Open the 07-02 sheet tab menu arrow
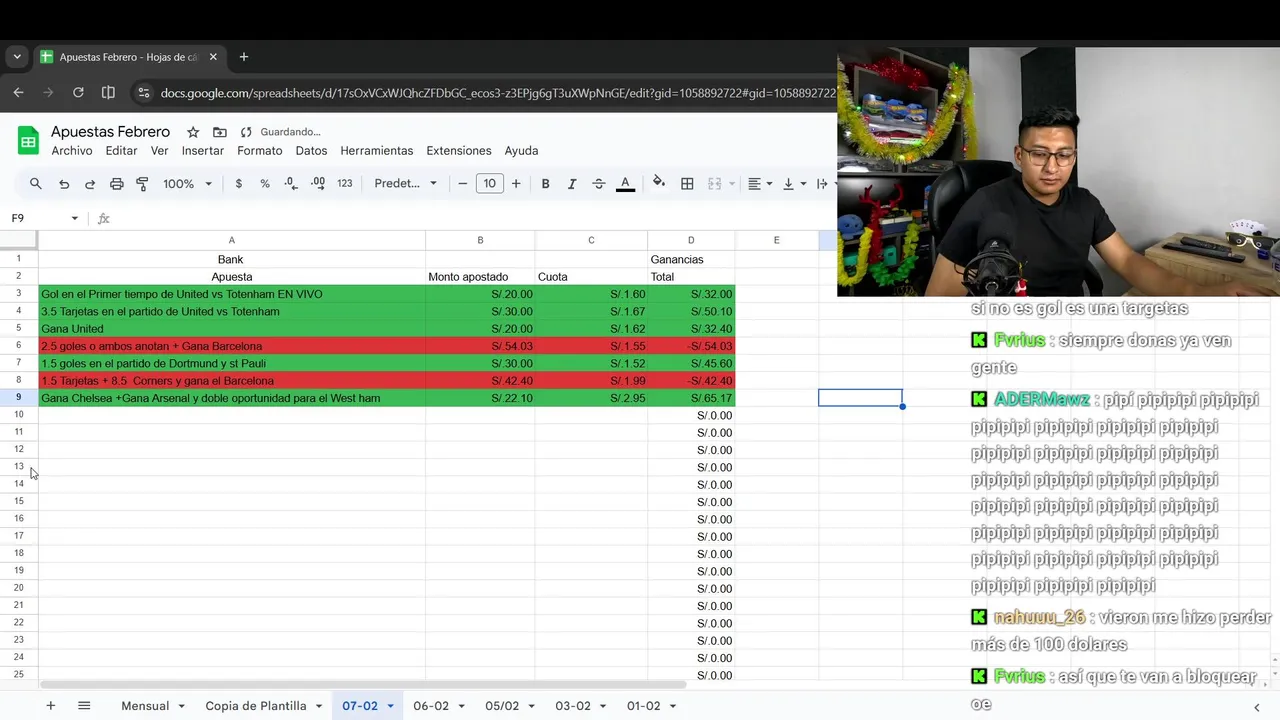The image size is (1280, 720). coord(390,706)
